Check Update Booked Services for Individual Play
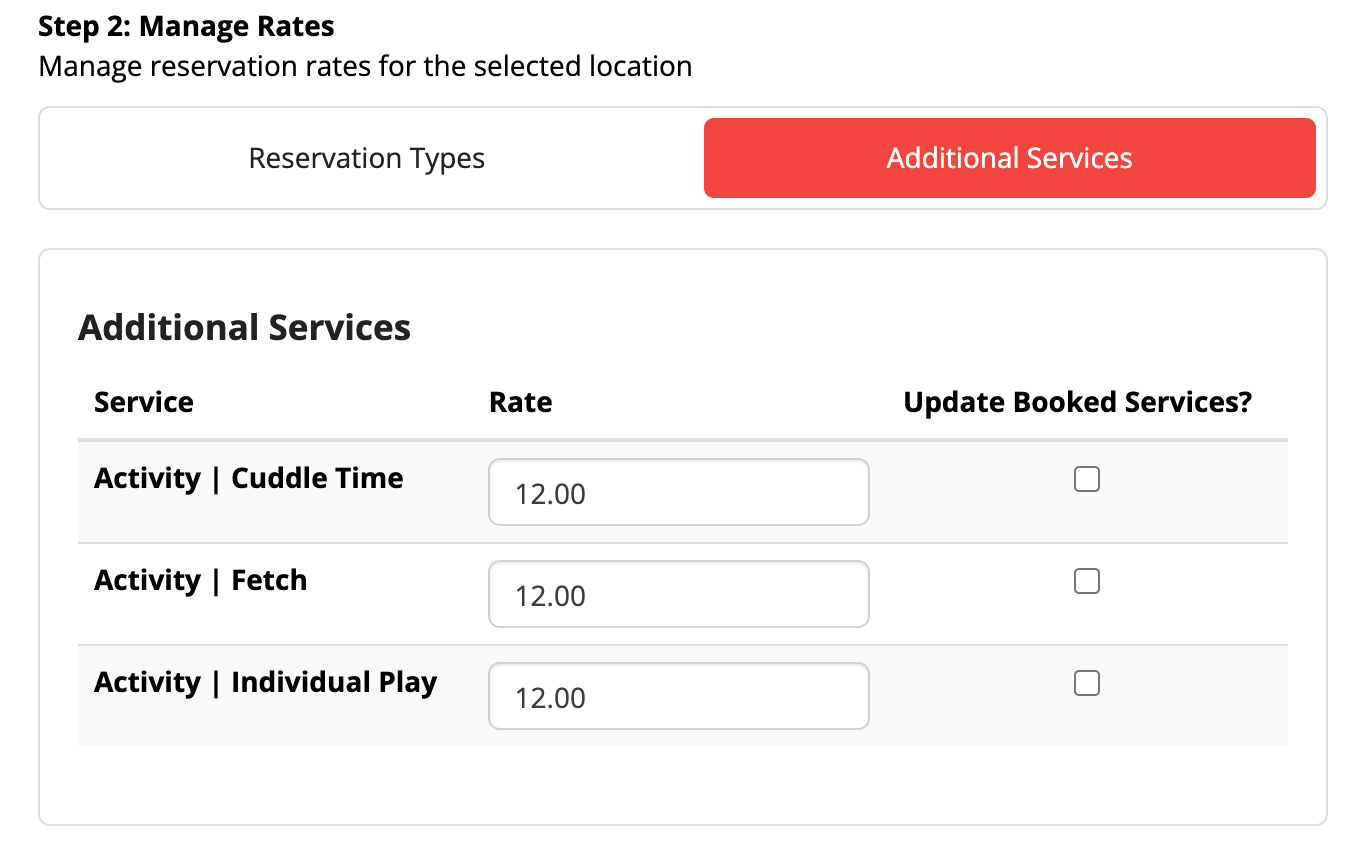Image resolution: width=1358 pixels, height=858 pixels. click(x=1087, y=683)
